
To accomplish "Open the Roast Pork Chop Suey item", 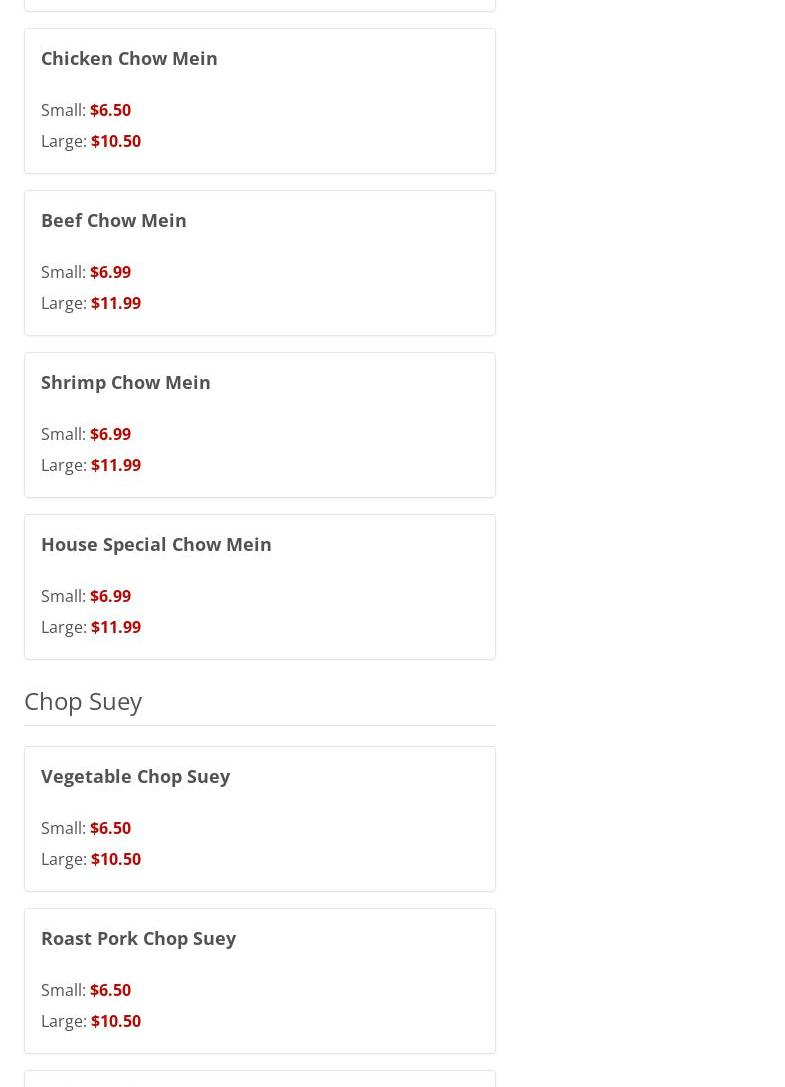I will [x=139, y=939].
